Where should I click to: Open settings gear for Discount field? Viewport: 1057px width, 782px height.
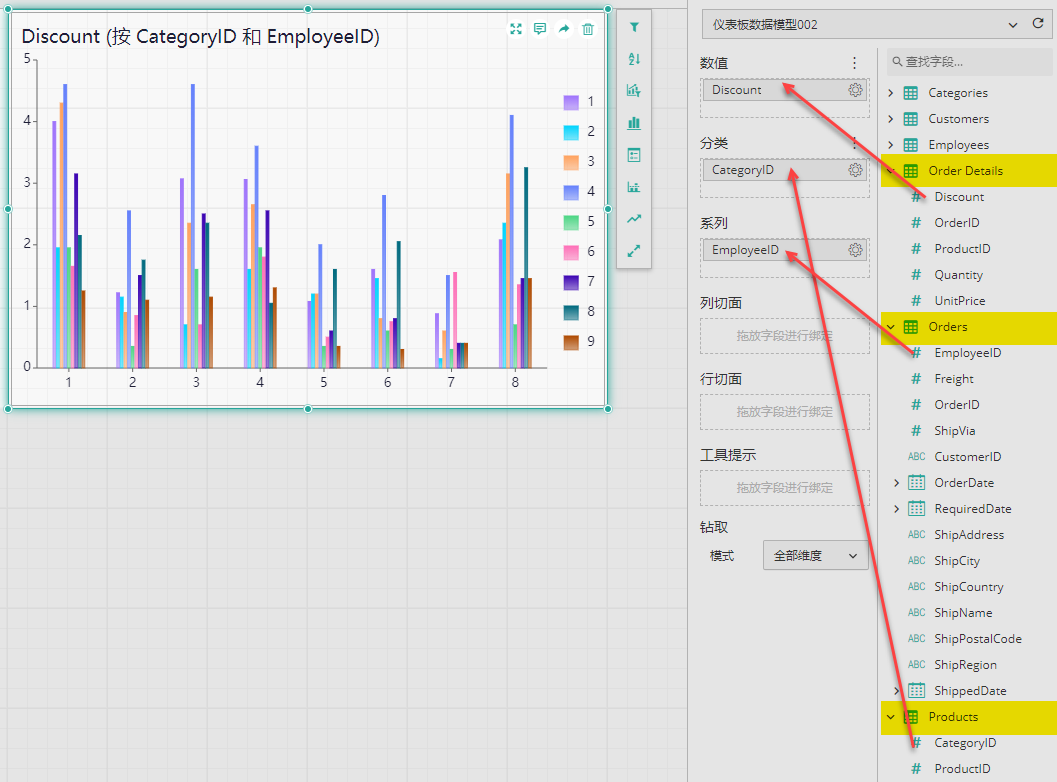855,90
